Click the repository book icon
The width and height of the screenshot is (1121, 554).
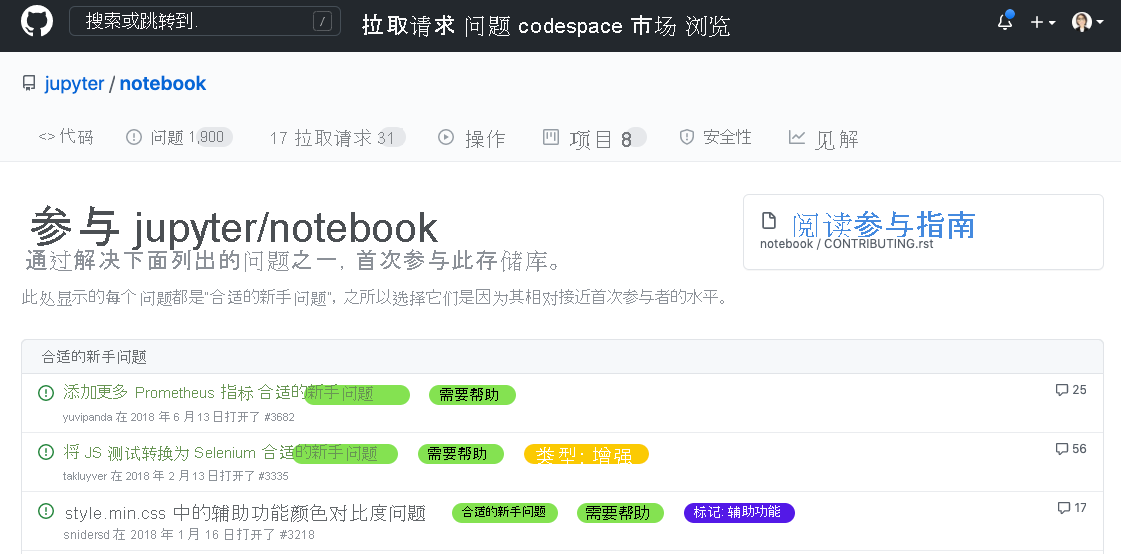[29, 84]
